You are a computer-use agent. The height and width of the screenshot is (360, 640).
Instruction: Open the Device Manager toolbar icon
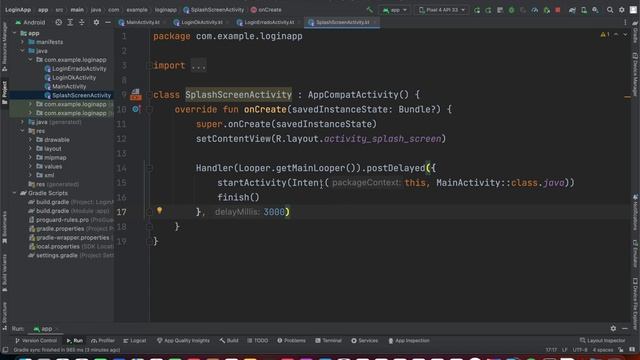[584, 10]
